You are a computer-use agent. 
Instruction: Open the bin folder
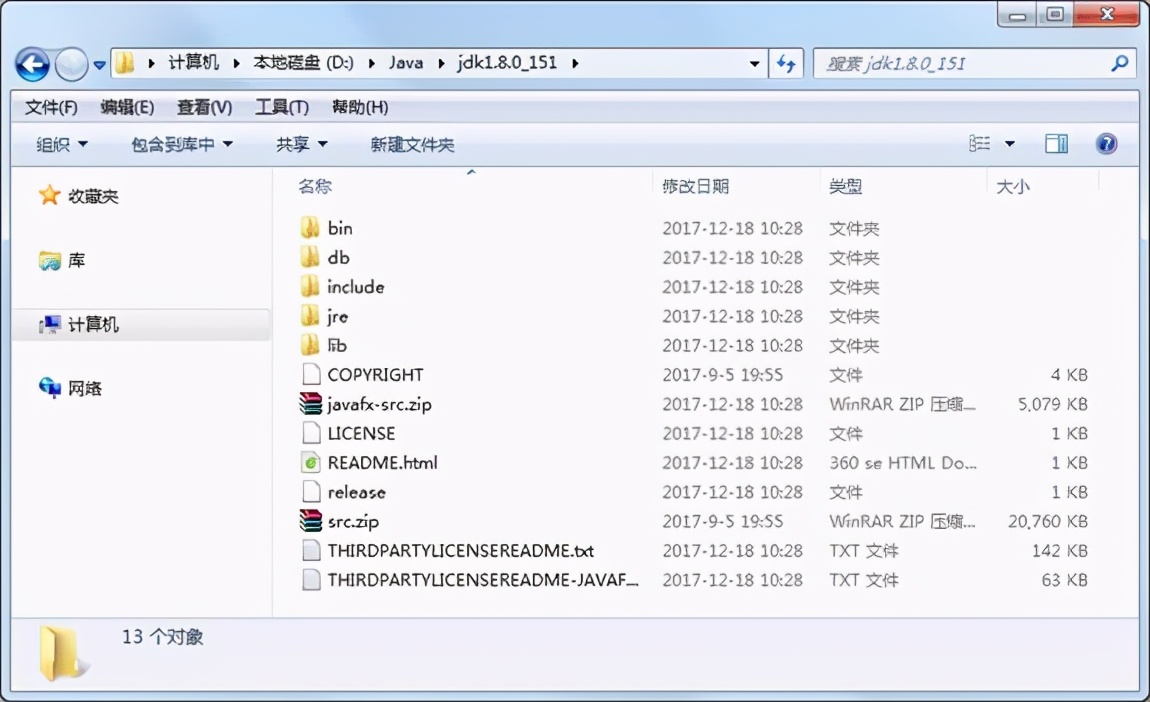(x=340, y=228)
